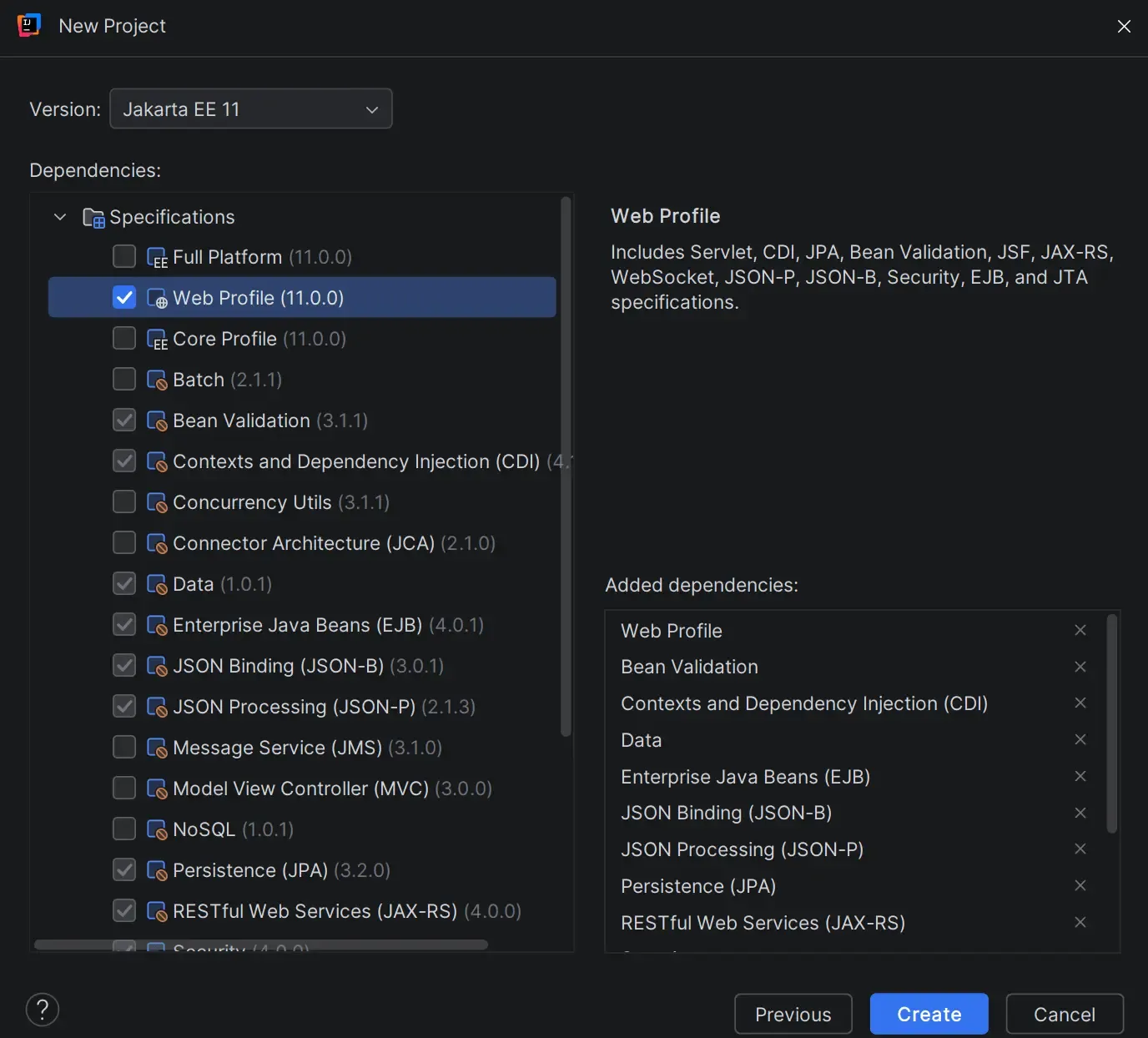Go back with the Previous button
1148x1038 pixels.
point(793,1014)
